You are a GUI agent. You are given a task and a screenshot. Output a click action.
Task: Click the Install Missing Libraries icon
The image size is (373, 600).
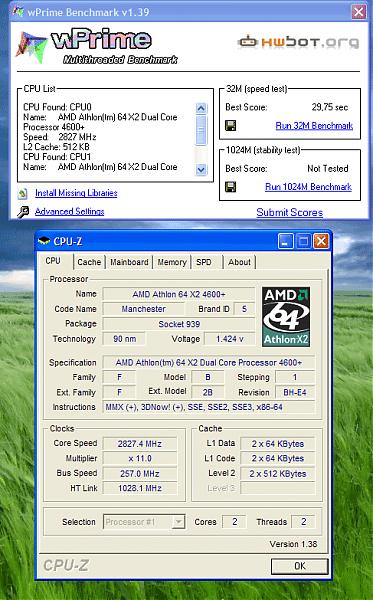[x=23, y=193]
